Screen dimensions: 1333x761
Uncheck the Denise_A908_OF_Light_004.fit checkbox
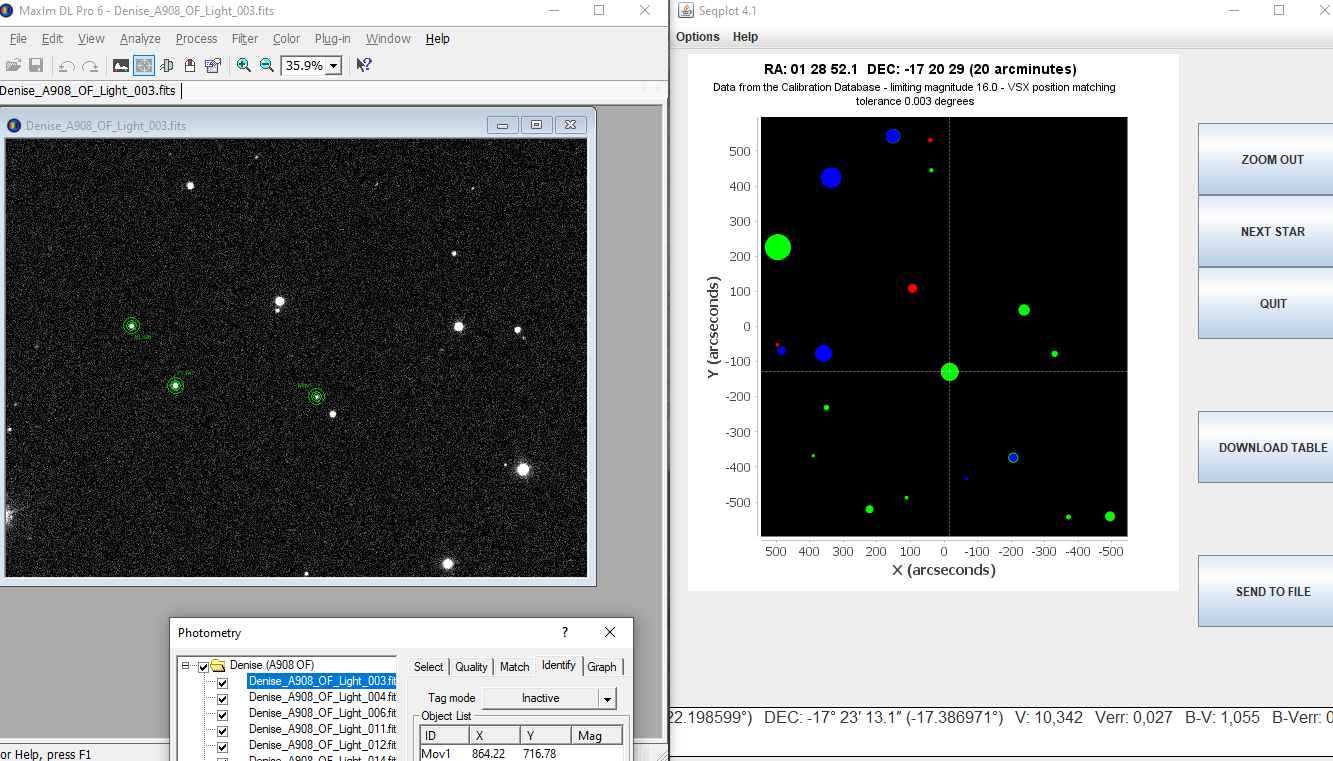pos(223,698)
